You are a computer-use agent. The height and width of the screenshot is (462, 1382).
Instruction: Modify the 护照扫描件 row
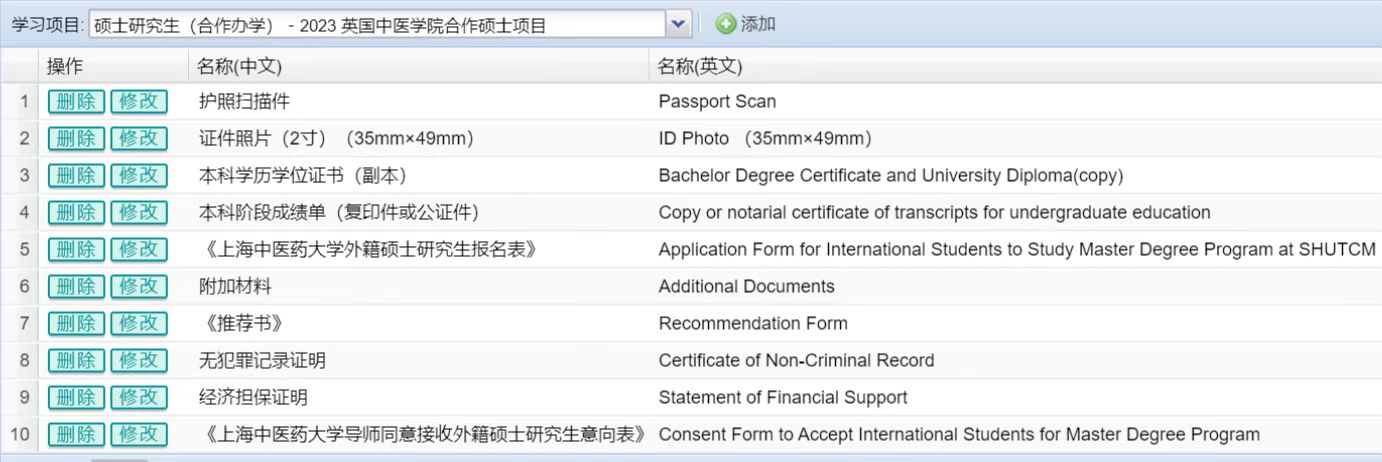click(138, 101)
